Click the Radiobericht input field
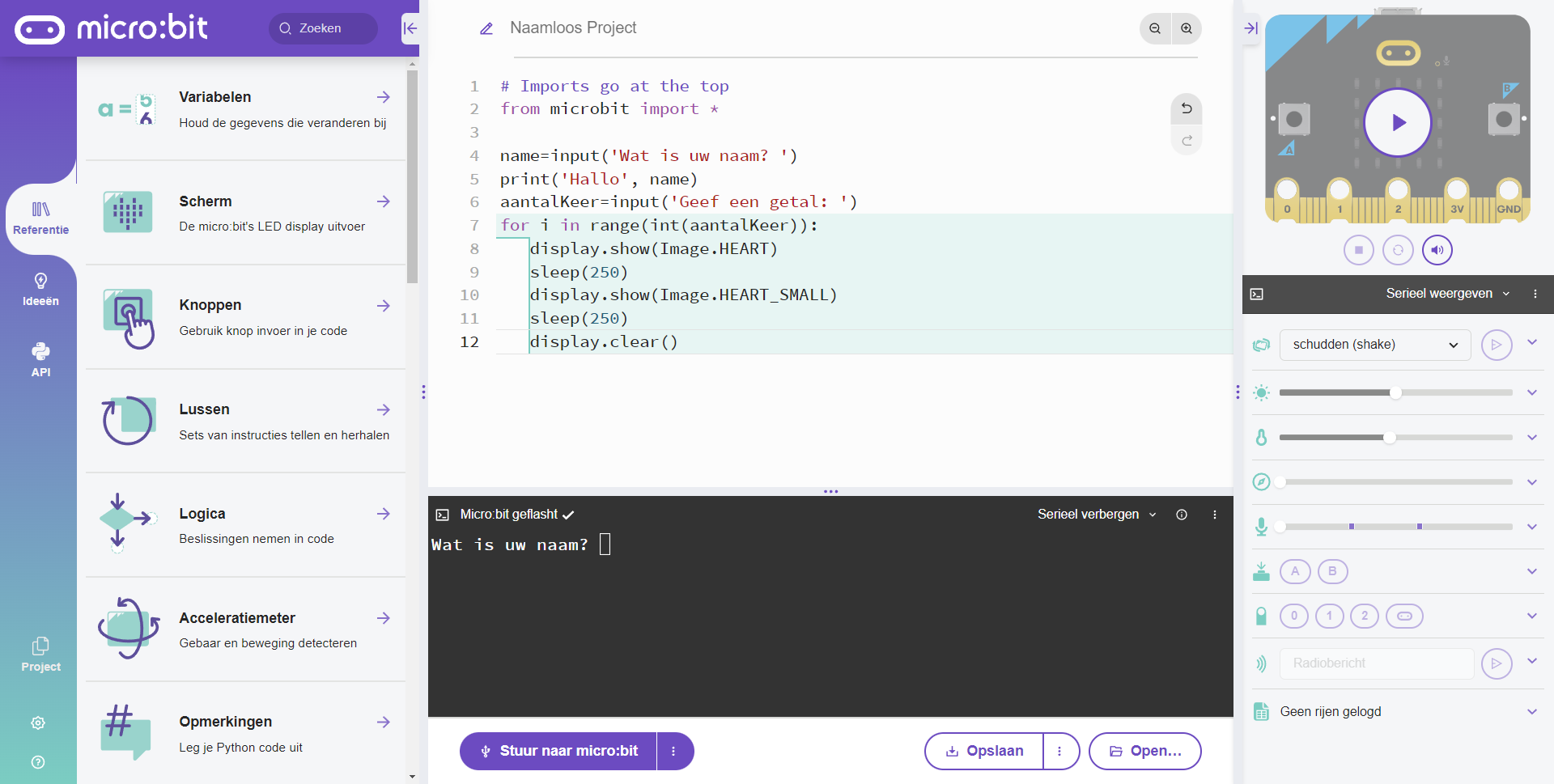1554x784 pixels. 1376,663
